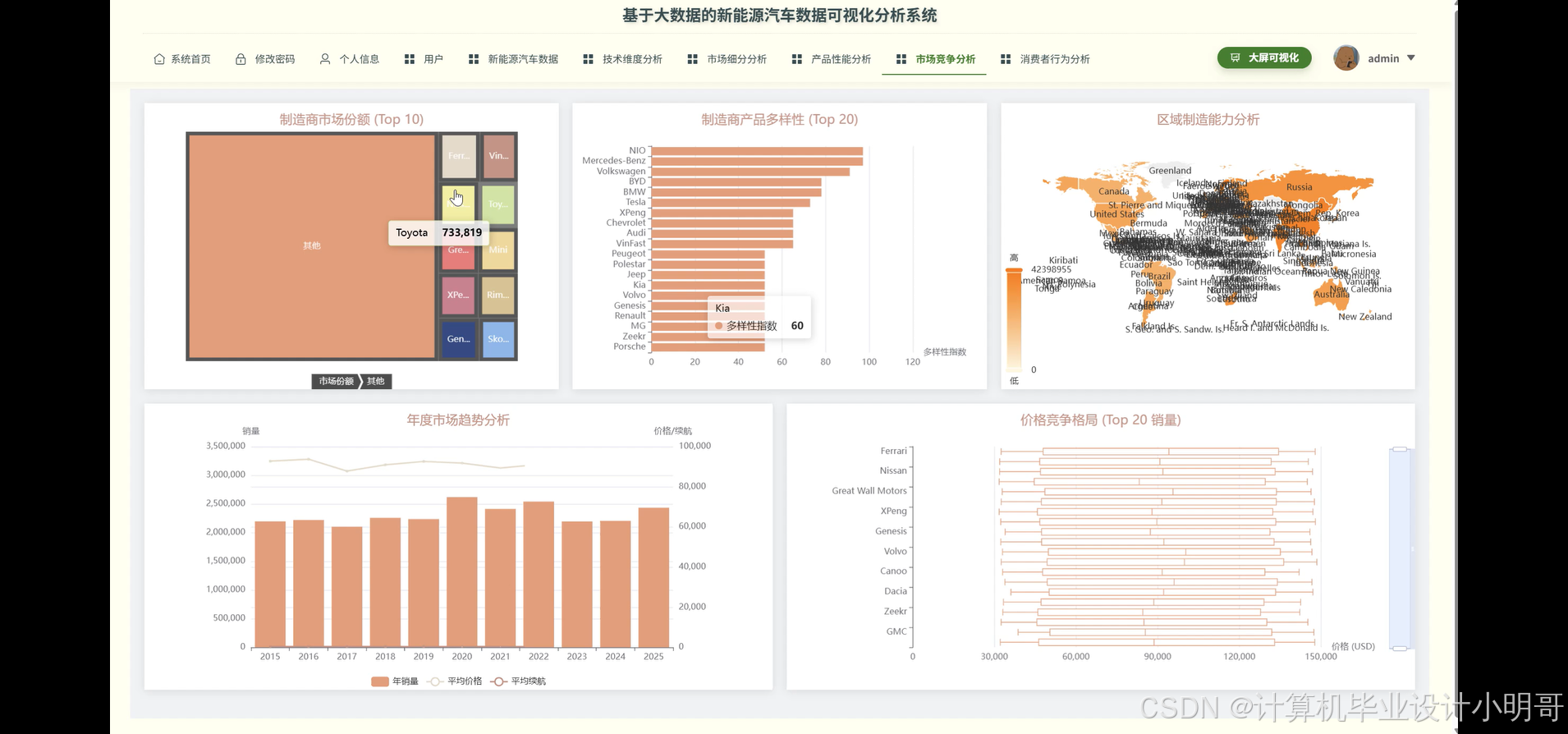Click the 市场份额 treemap breadcrumb

(x=336, y=381)
